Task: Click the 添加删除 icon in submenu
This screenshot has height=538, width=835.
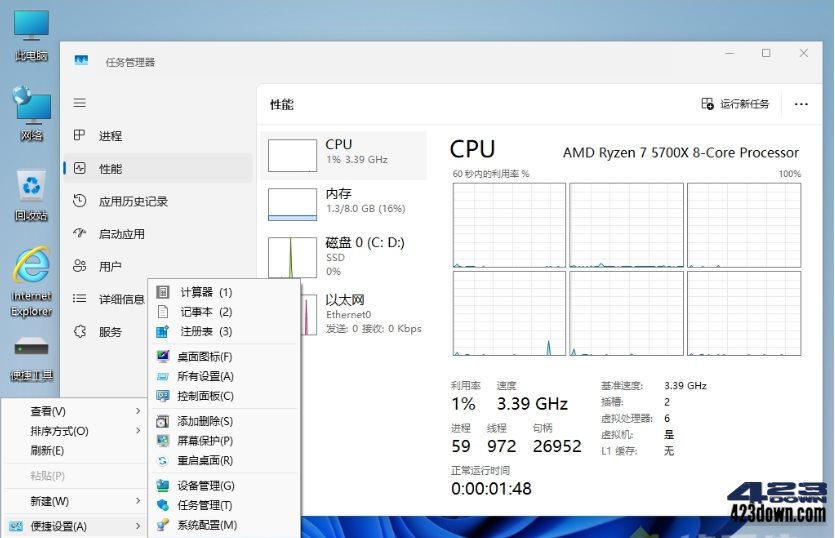Action: (163, 421)
